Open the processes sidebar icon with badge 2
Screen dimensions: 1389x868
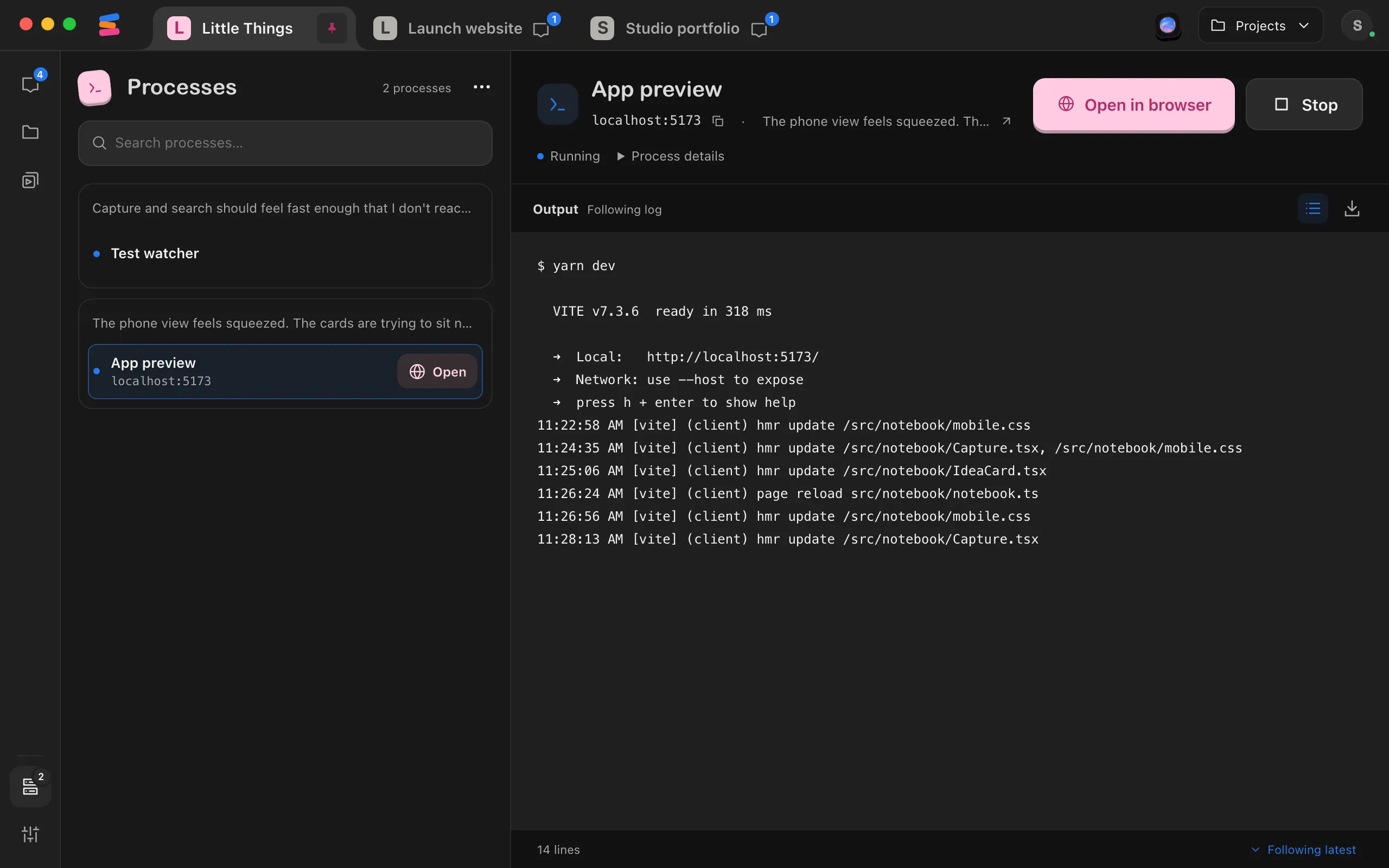tap(30, 787)
